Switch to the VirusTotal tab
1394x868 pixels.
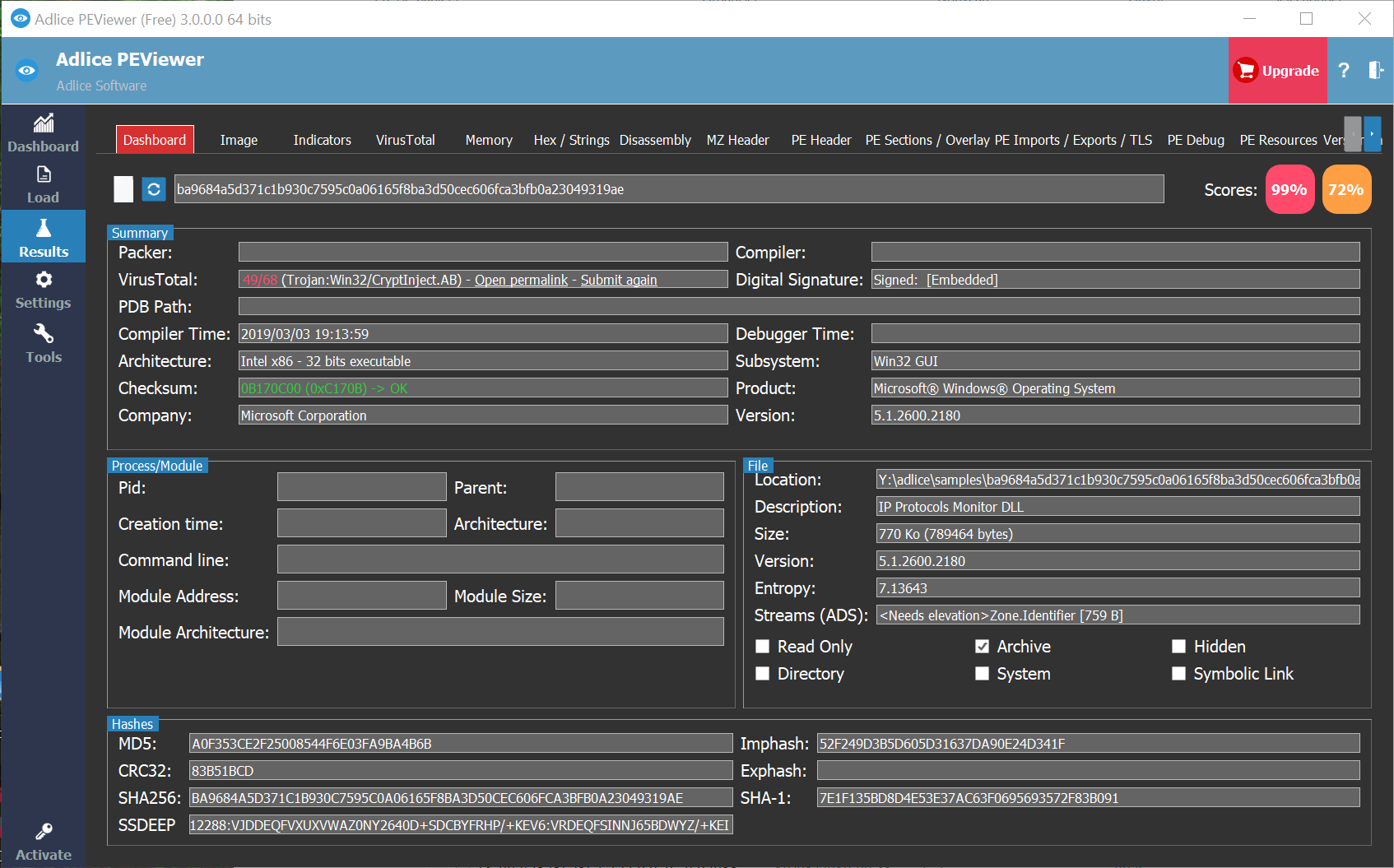[x=405, y=140]
